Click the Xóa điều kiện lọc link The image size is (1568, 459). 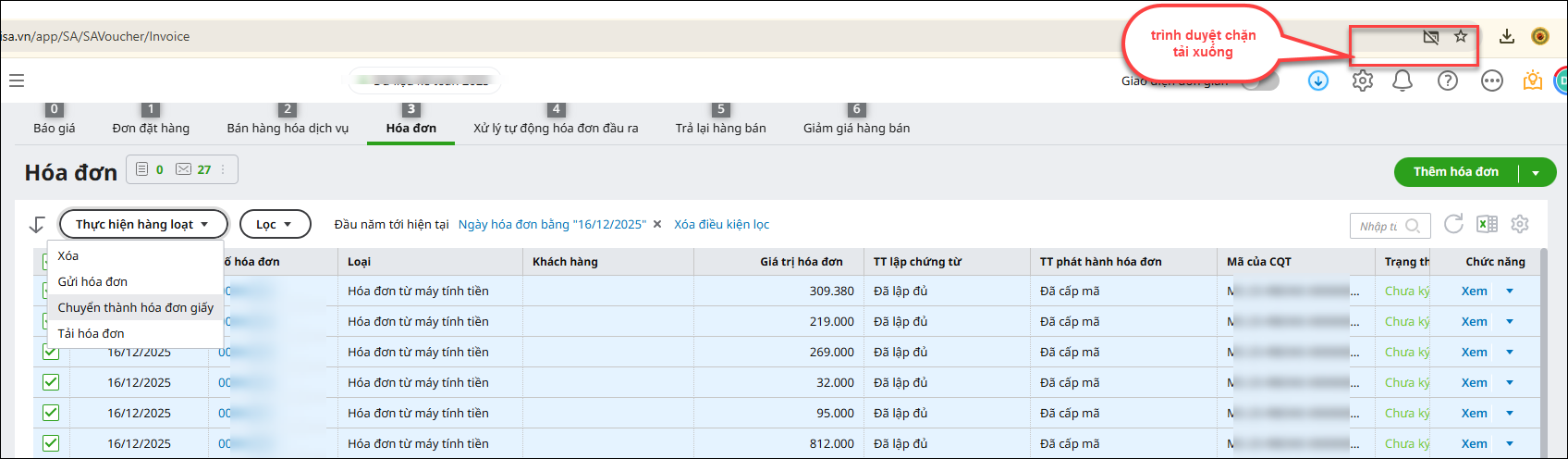(721, 224)
